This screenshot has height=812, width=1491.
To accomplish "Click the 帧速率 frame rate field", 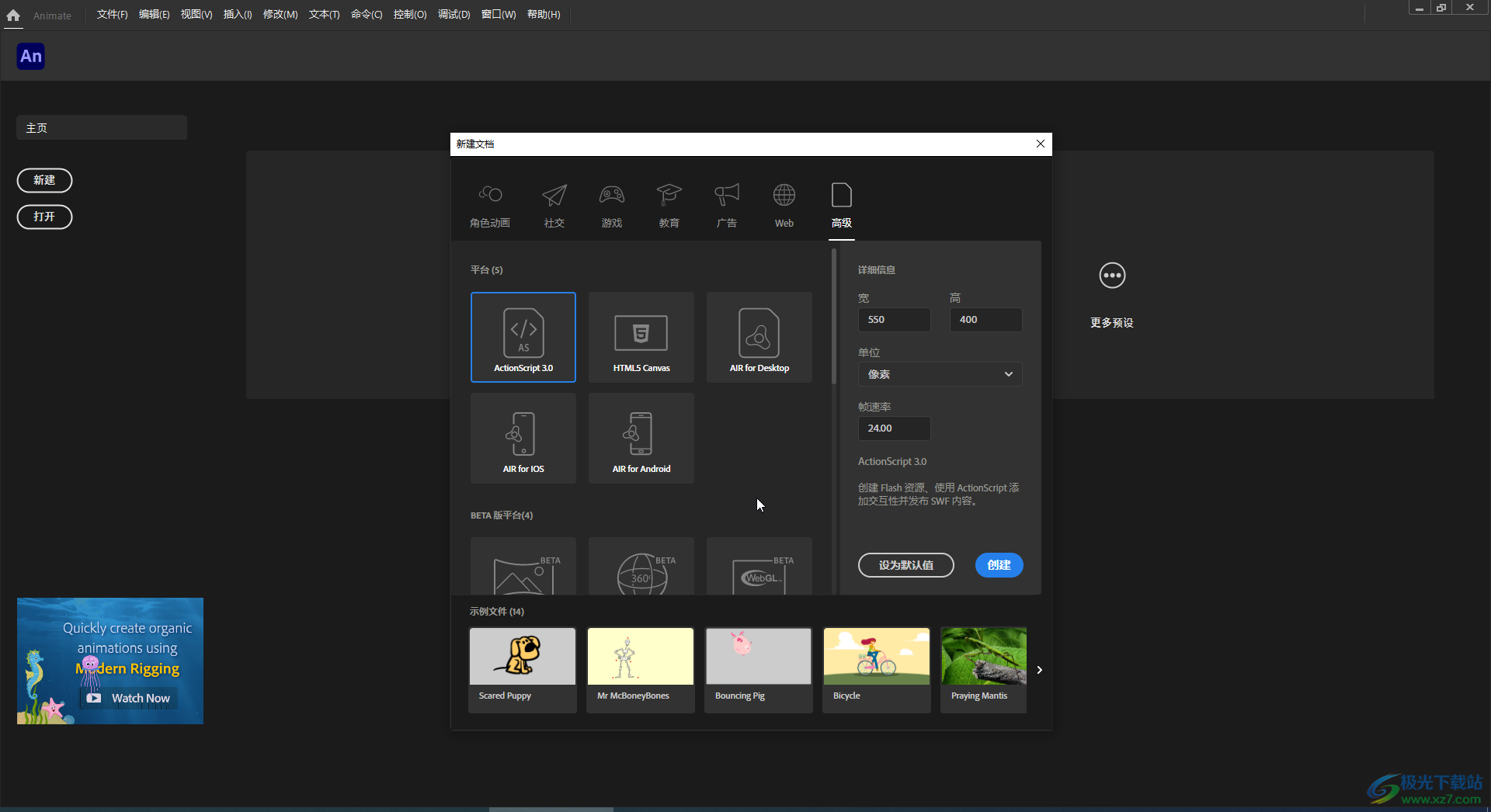I will (894, 429).
